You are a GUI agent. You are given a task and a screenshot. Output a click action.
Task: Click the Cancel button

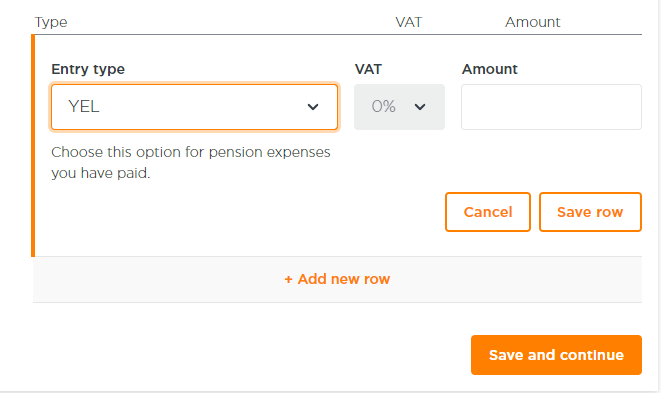pos(488,212)
